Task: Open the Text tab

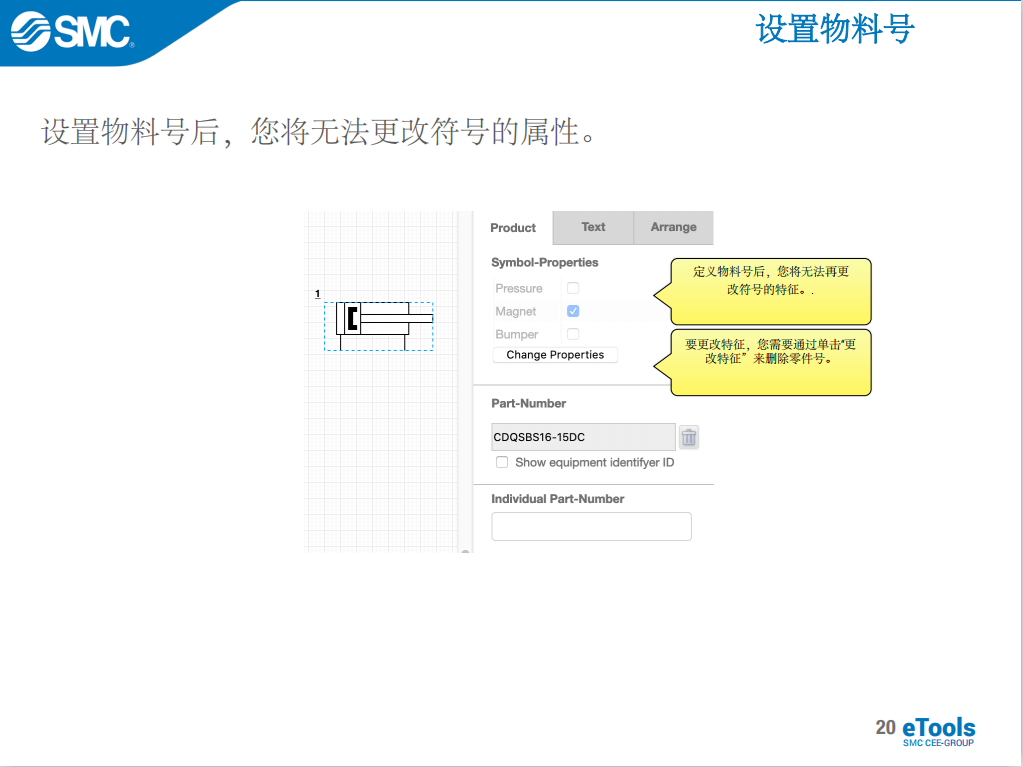Action: tap(593, 227)
